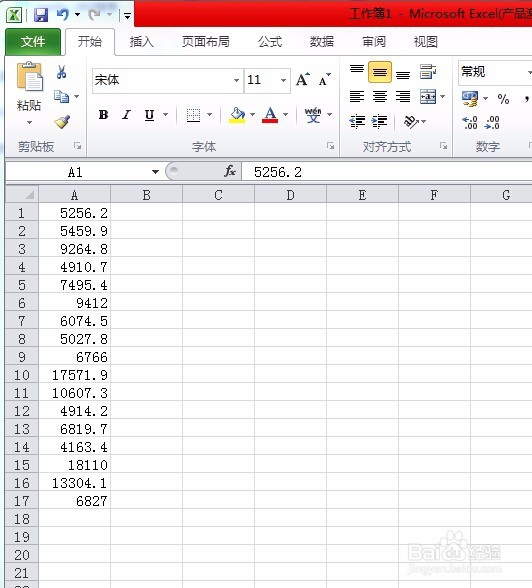Image resolution: width=532 pixels, height=588 pixels.
Task: Switch to the 开始 Home tab
Action: click(x=90, y=42)
